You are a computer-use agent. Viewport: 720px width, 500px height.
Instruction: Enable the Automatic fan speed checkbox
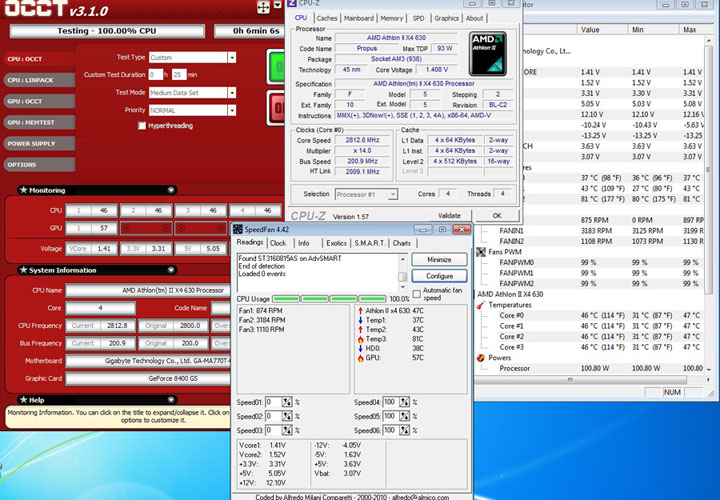(x=417, y=294)
